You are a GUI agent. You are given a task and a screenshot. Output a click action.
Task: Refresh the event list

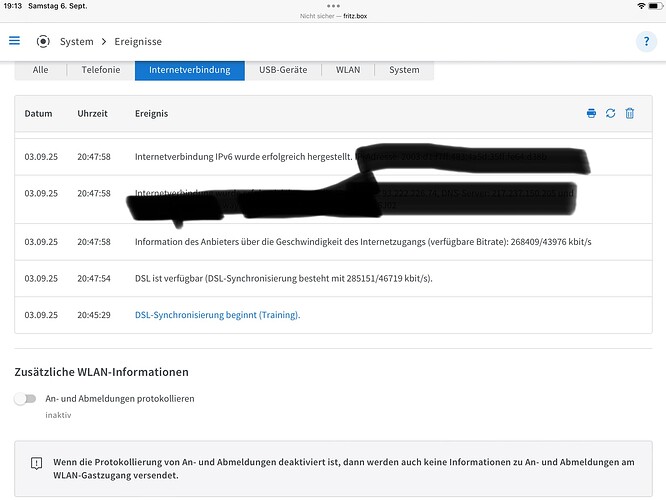[x=610, y=114]
